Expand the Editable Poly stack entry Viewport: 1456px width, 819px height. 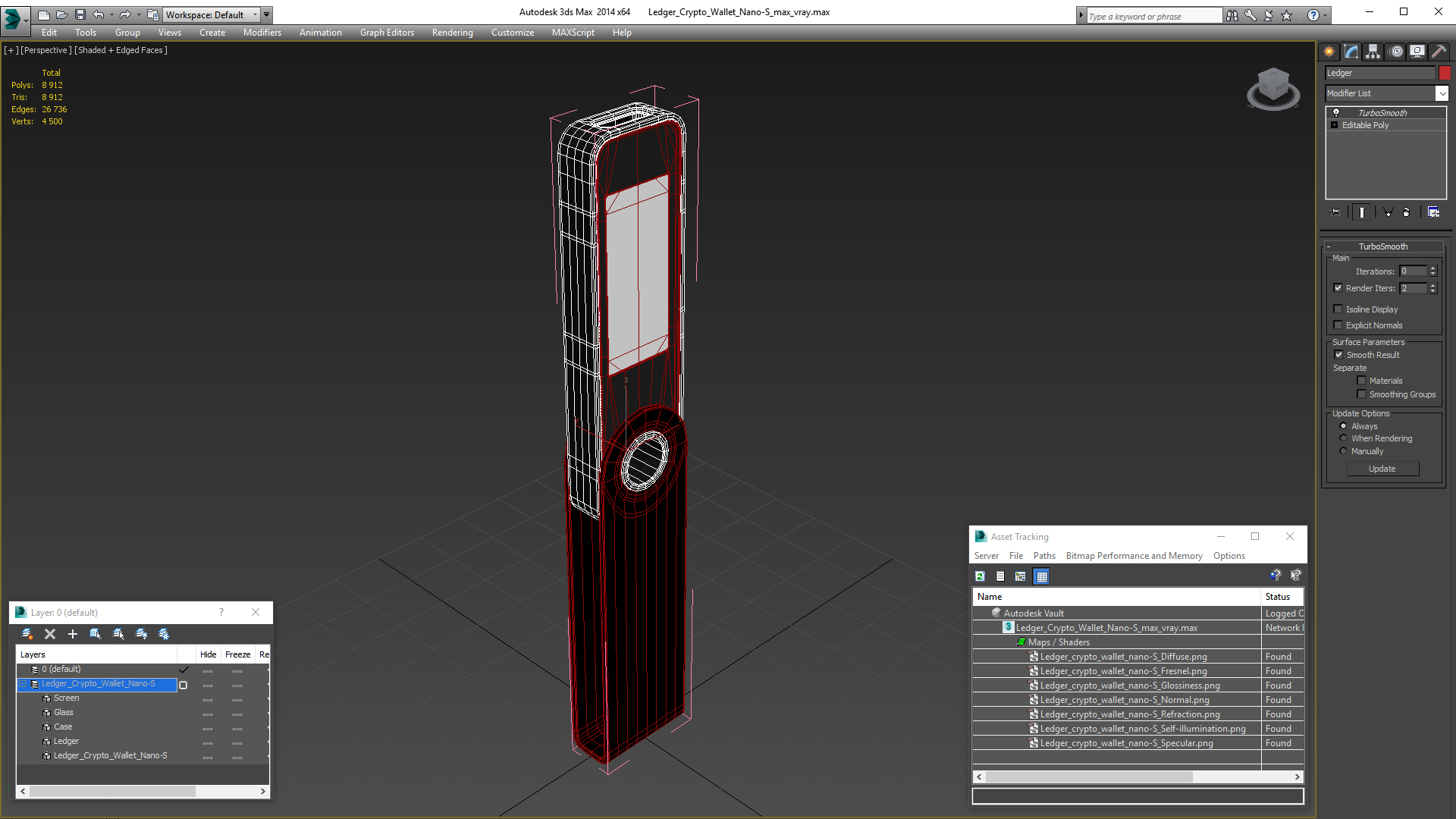(1335, 125)
